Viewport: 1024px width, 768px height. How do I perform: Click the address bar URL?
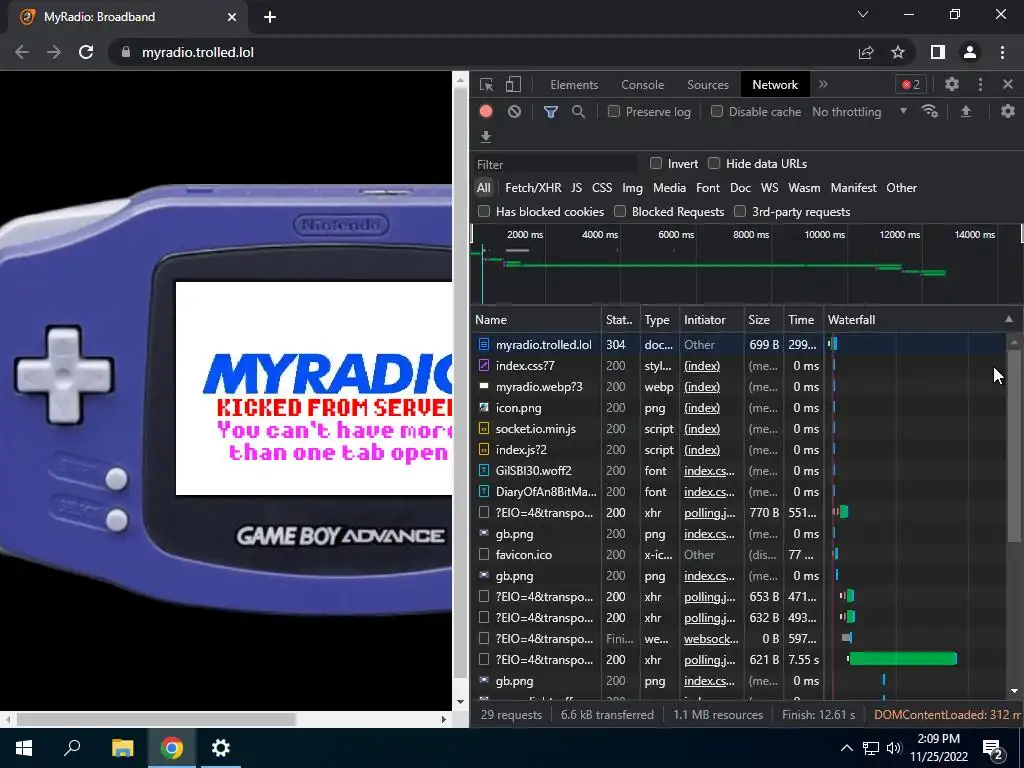[197, 52]
